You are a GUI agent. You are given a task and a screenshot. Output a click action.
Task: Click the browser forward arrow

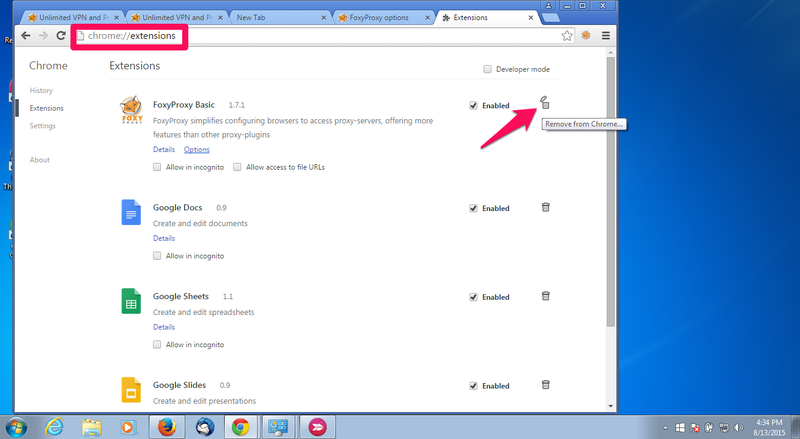(x=43, y=36)
